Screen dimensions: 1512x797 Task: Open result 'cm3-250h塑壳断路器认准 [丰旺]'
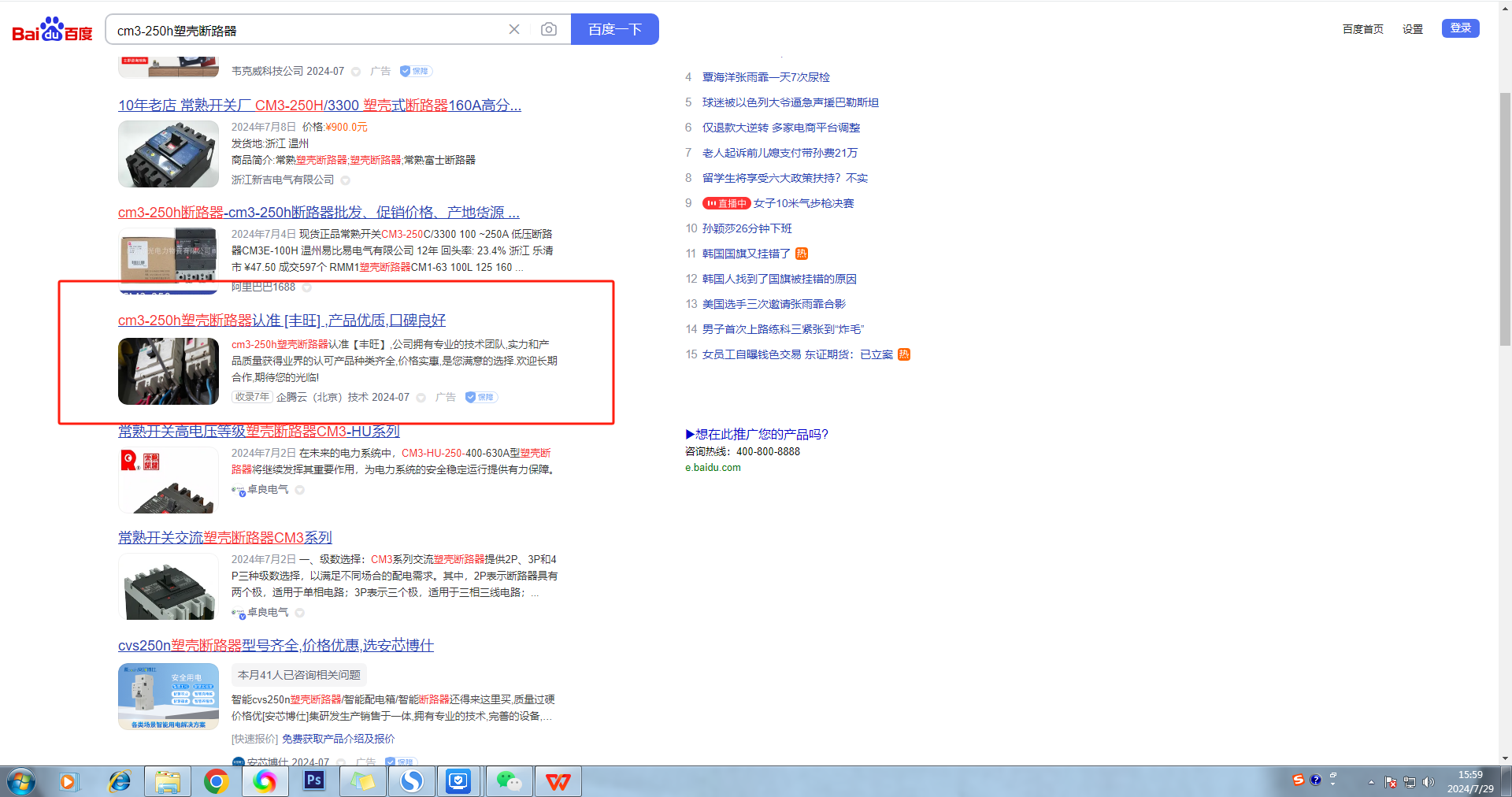click(282, 321)
